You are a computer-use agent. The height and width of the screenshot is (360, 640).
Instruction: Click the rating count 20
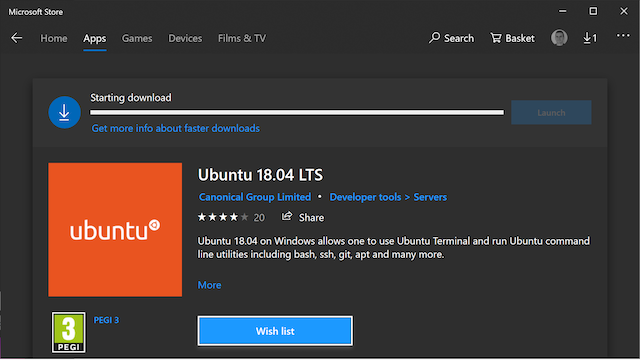tap(259, 218)
